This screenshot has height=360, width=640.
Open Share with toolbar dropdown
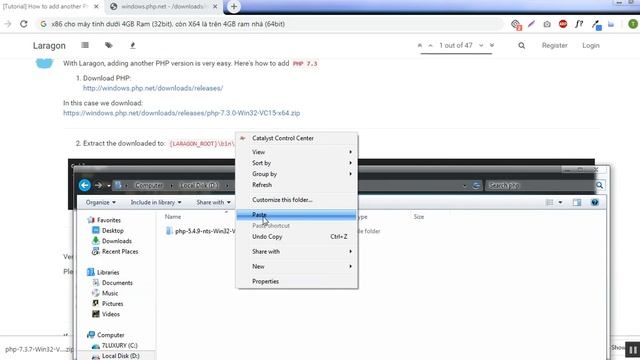click(213, 202)
